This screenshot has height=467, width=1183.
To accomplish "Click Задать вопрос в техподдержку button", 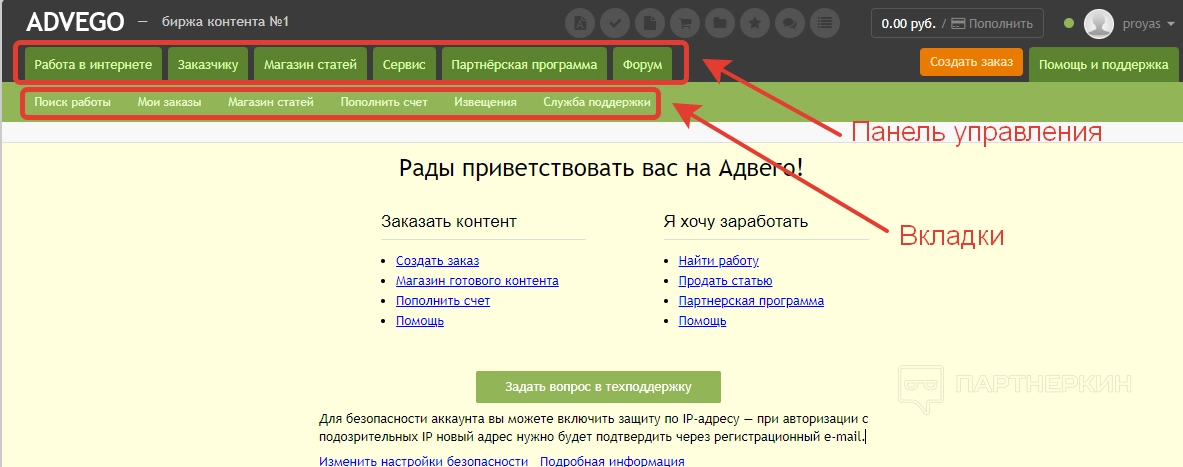I will pyautogui.click(x=598, y=387).
